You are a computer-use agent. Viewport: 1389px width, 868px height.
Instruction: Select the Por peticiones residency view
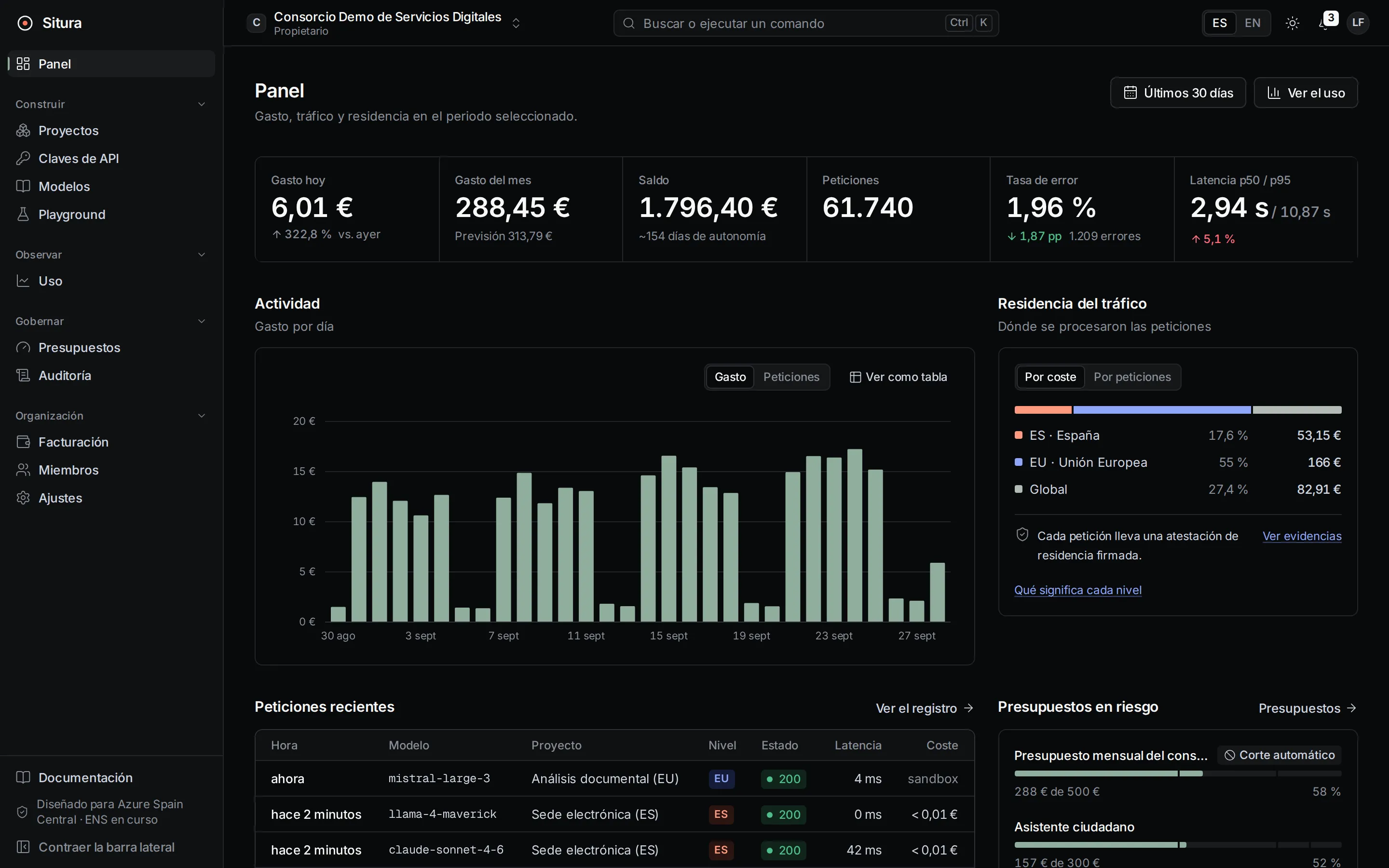pyautogui.click(x=1132, y=377)
